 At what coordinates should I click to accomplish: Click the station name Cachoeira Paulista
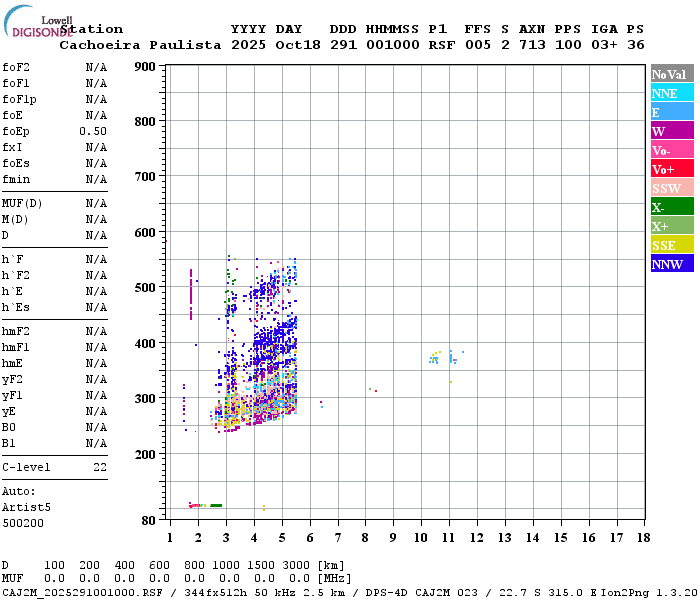140,45
